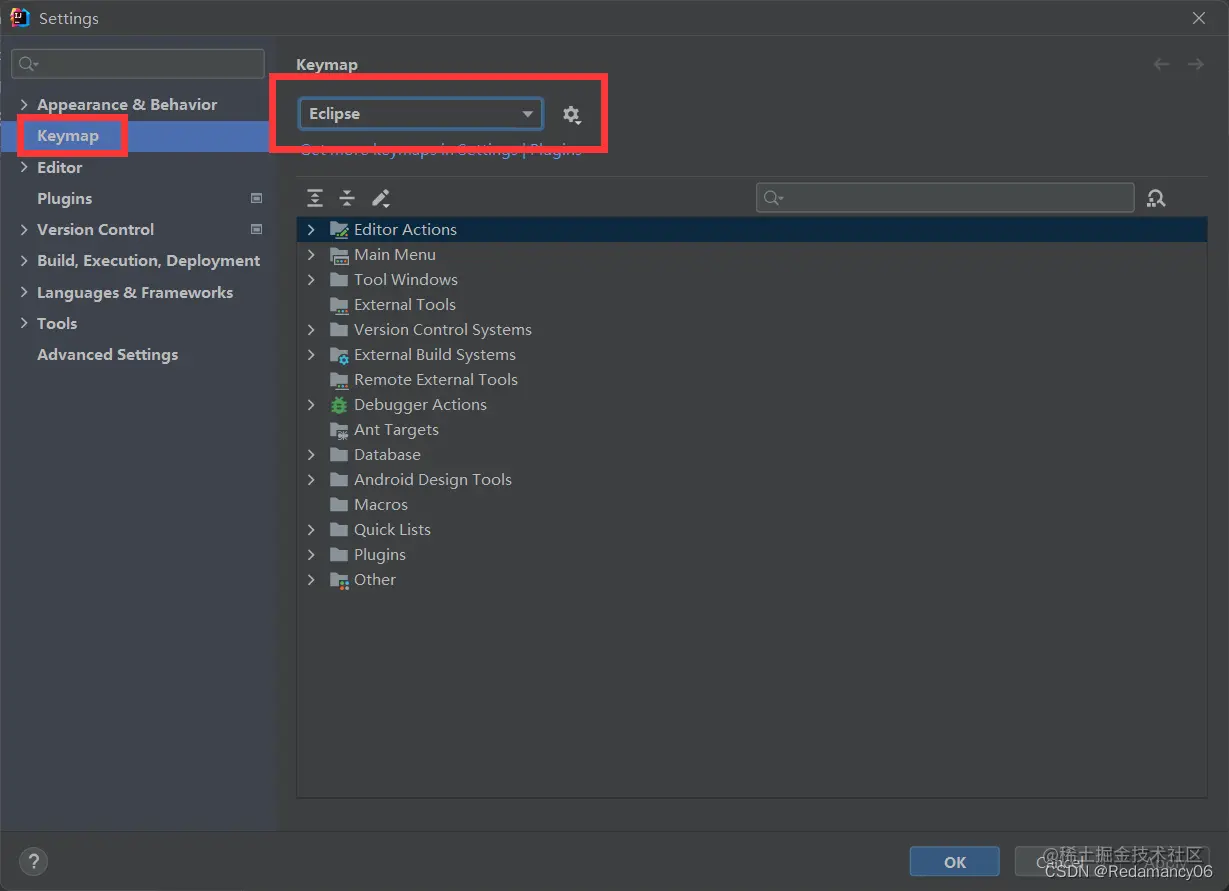Click the back navigation arrow

[x=1161, y=64]
